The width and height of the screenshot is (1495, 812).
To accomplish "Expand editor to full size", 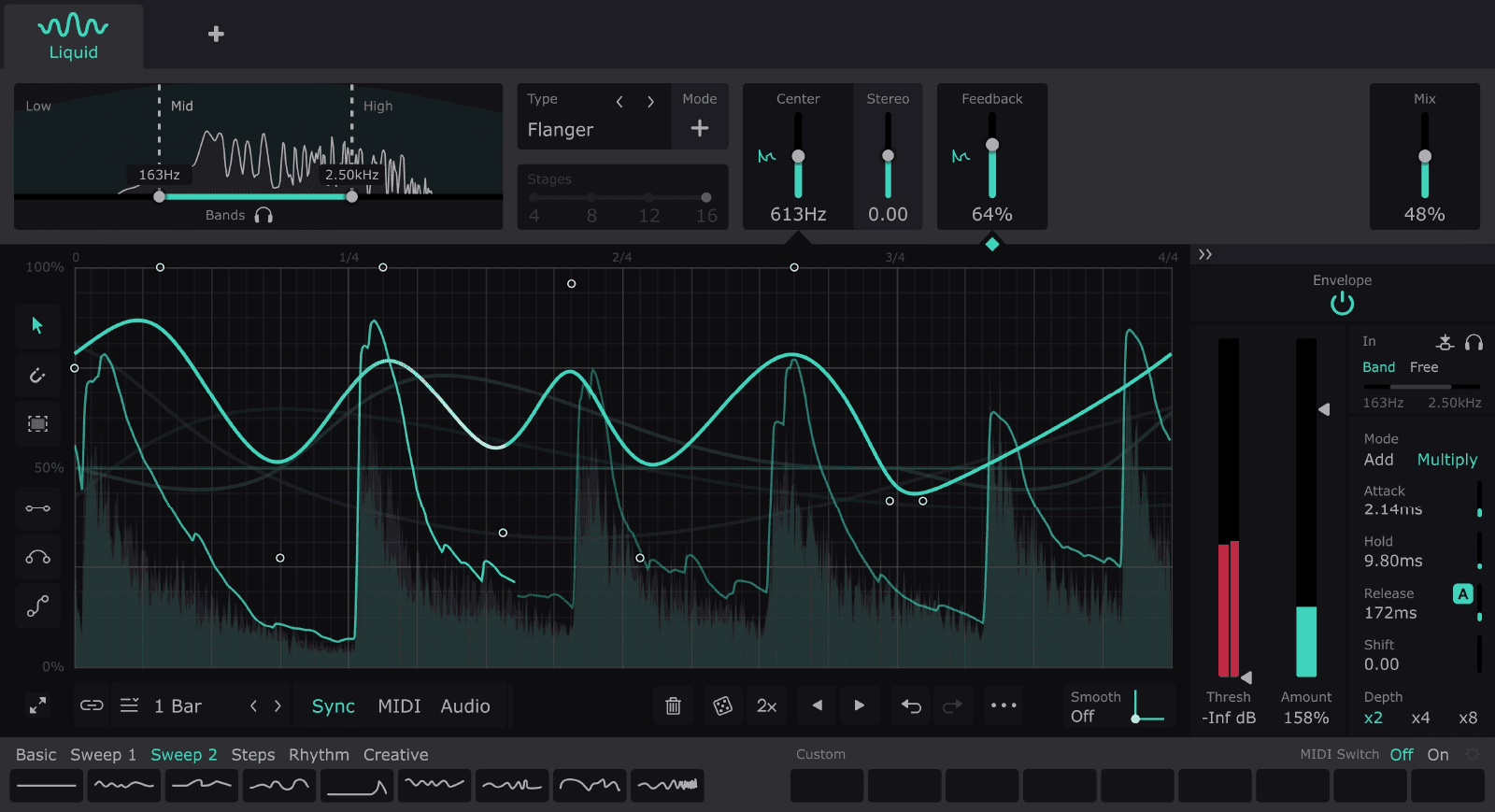I will pyautogui.click(x=37, y=705).
